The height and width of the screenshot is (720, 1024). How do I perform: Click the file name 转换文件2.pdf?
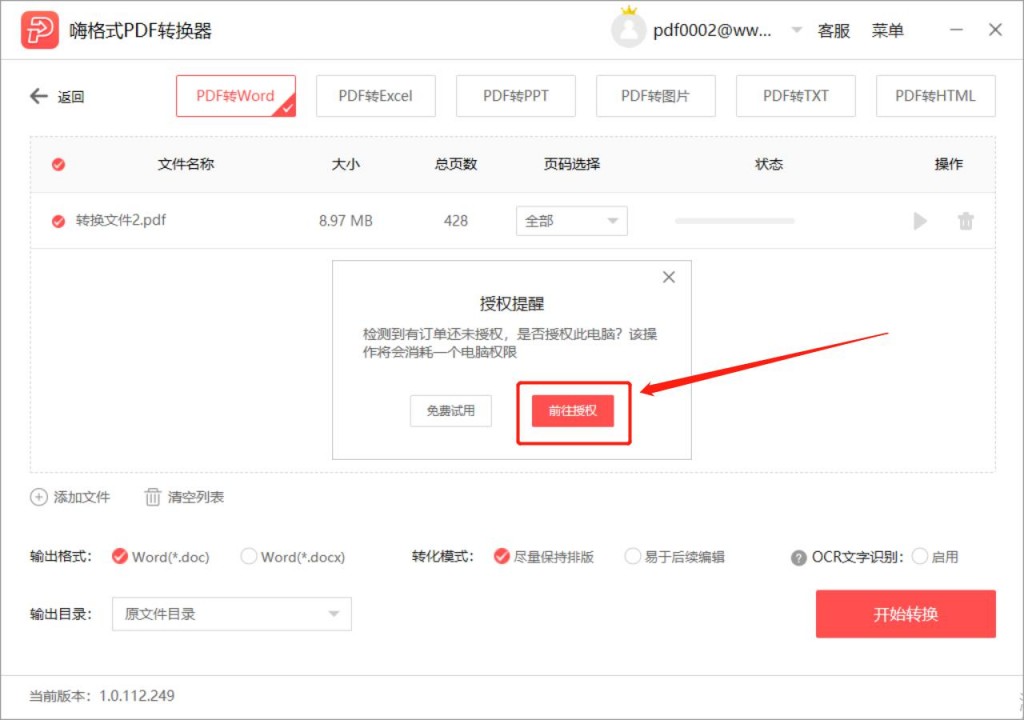(x=121, y=220)
